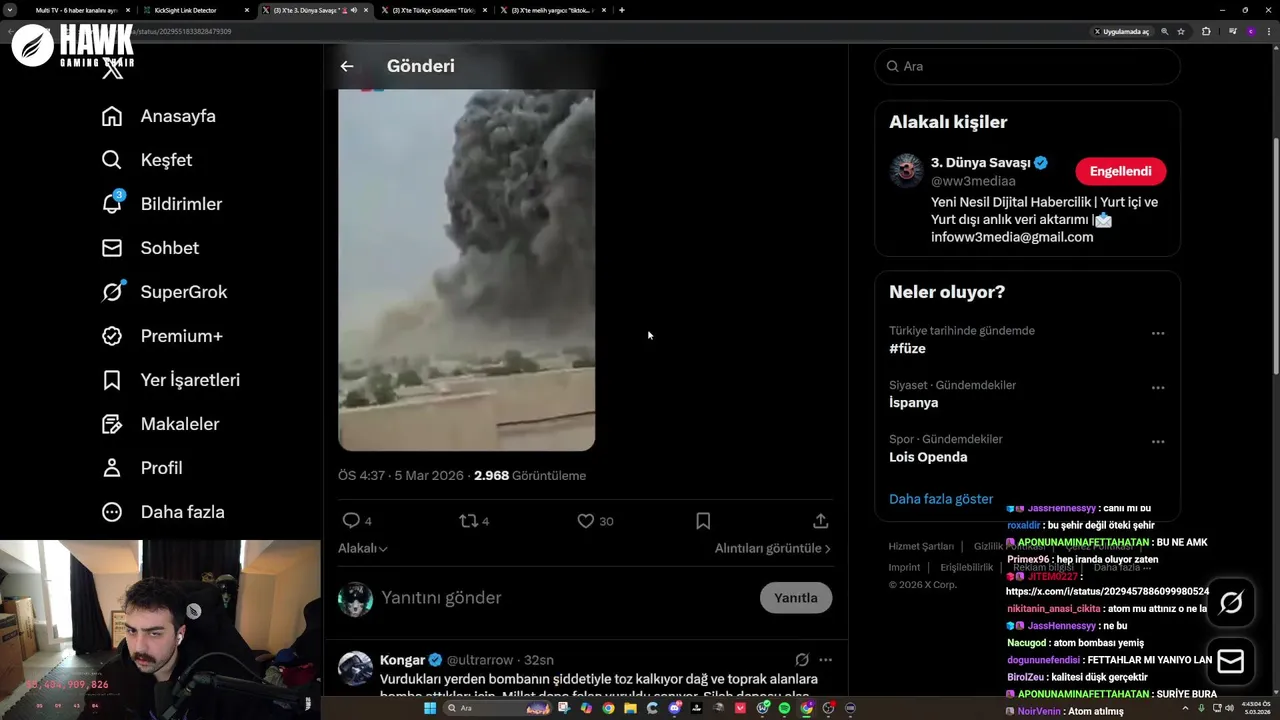
Task: Like the post using the heart icon
Action: [x=586, y=521]
